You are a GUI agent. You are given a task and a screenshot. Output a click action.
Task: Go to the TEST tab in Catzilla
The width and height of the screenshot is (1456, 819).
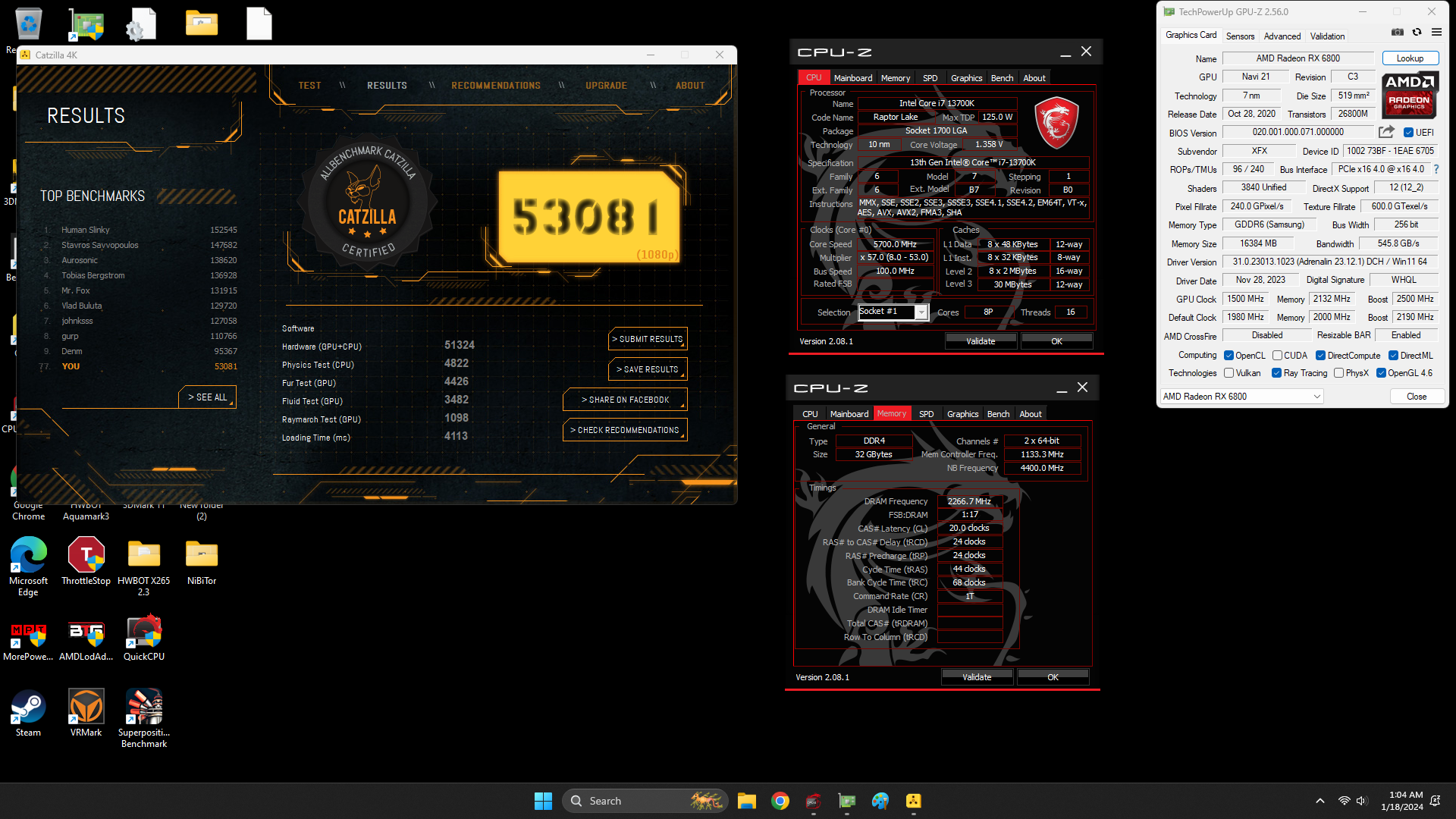[x=309, y=86]
